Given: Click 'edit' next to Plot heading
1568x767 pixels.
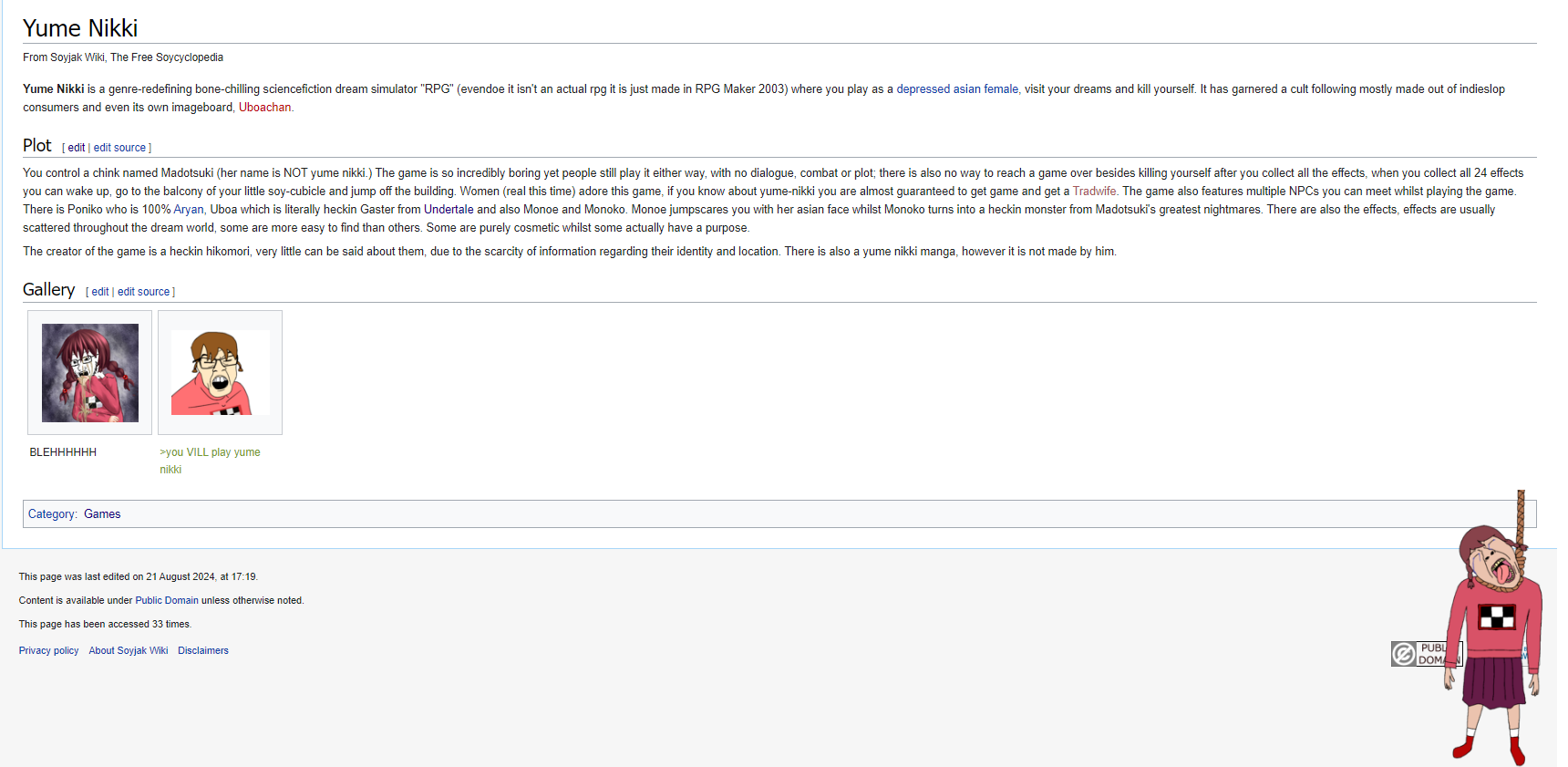Looking at the screenshot, I should point(77,148).
